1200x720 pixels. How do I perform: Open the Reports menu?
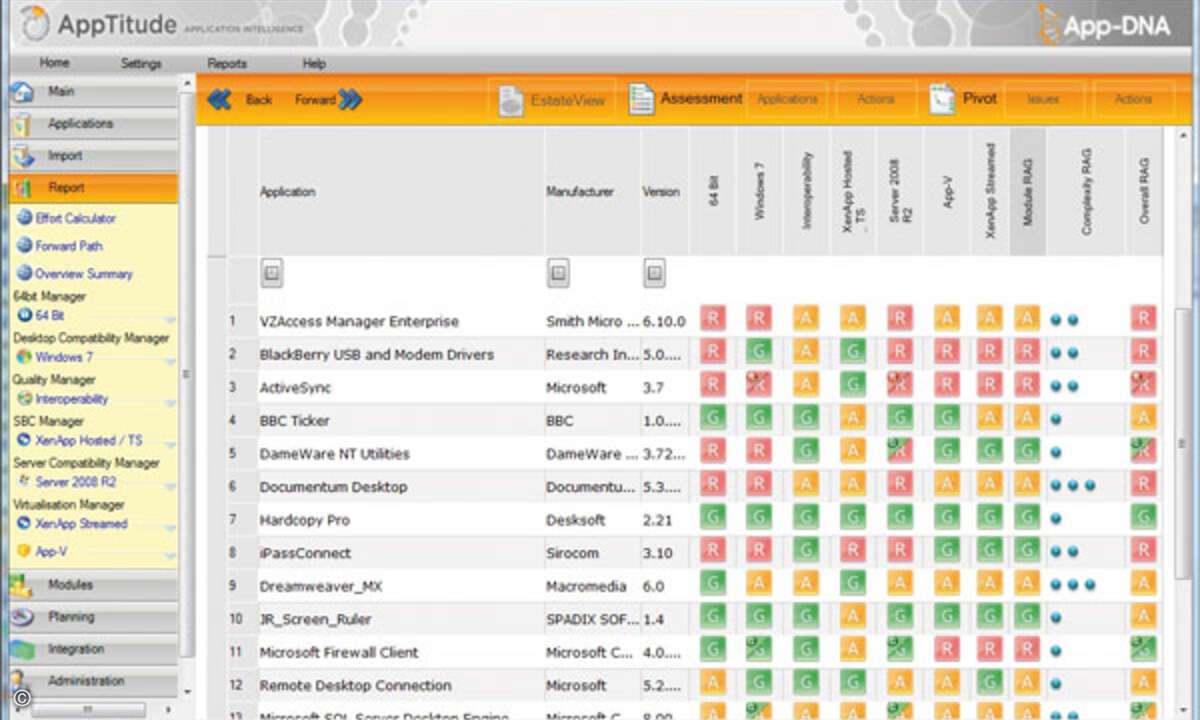point(227,63)
